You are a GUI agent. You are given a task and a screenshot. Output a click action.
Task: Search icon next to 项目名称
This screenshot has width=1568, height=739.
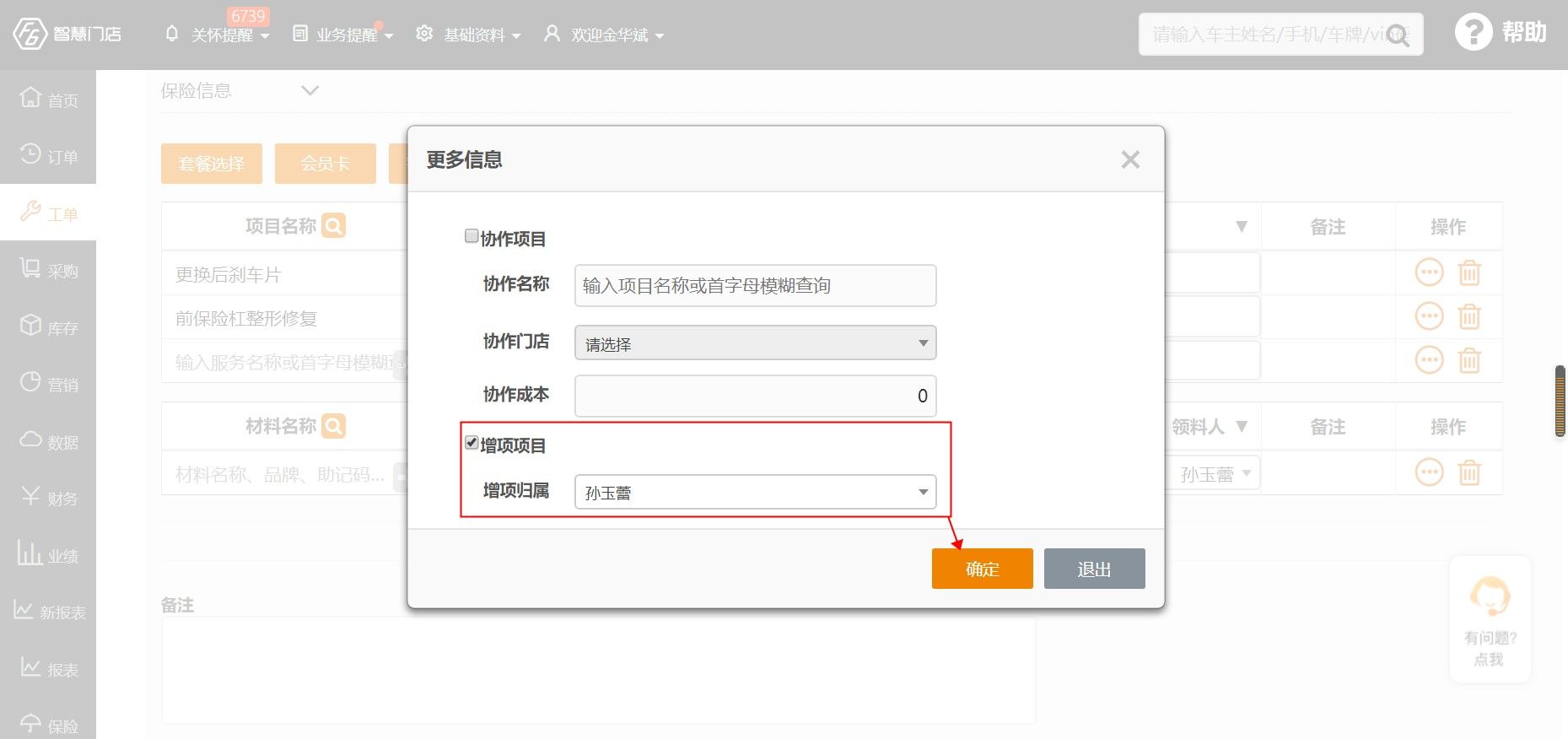334,225
